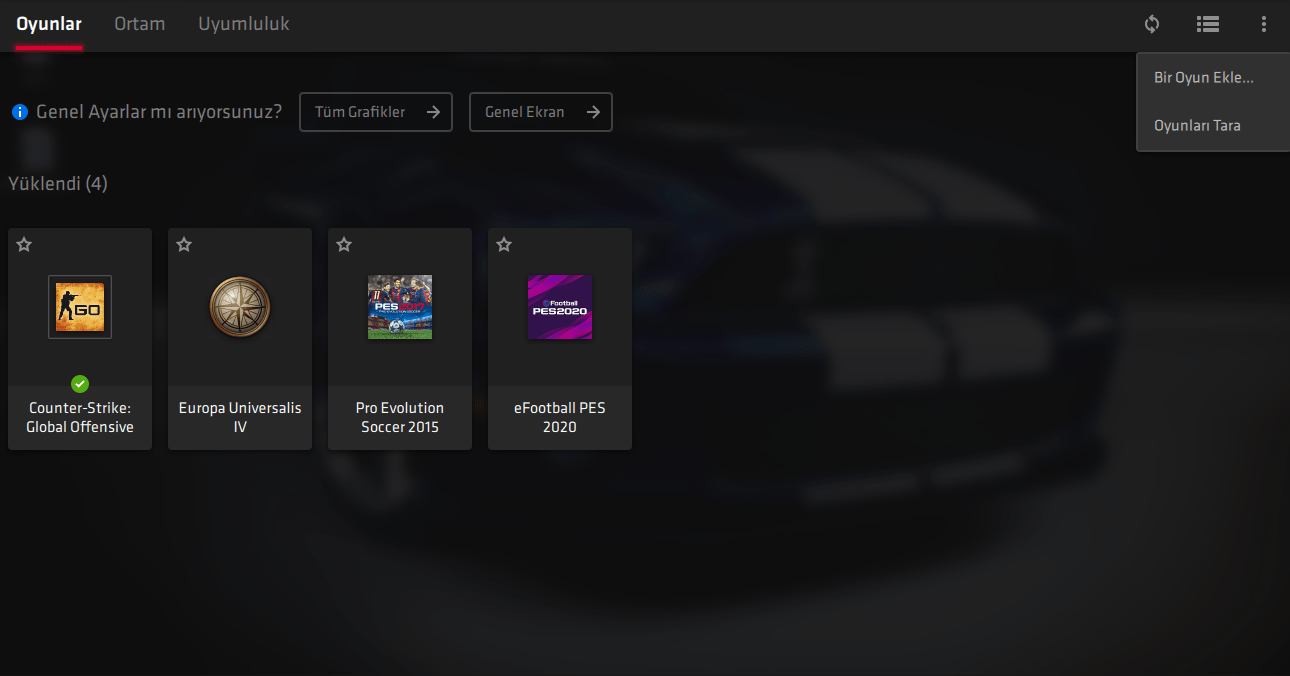Open the CS:GO game icon
Image resolution: width=1290 pixels, height=676 pixels.
80,307
